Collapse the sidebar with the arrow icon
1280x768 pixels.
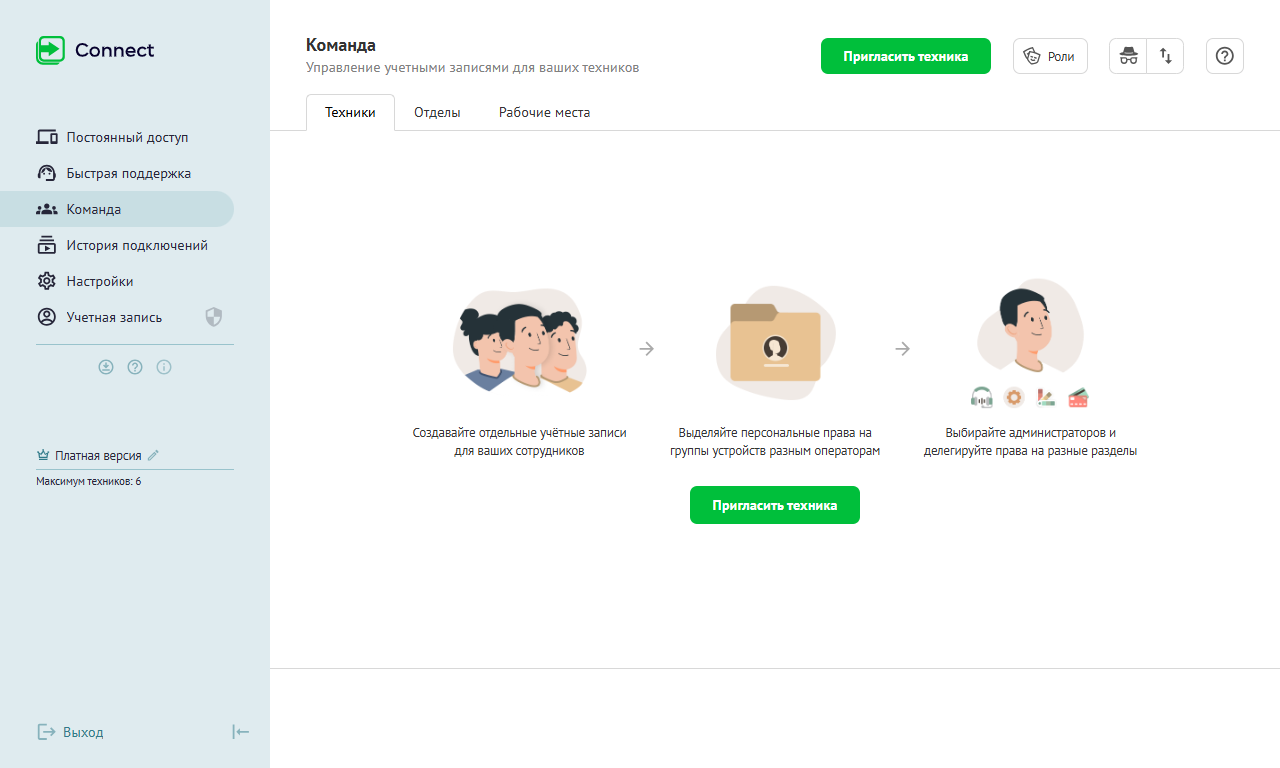240,732
